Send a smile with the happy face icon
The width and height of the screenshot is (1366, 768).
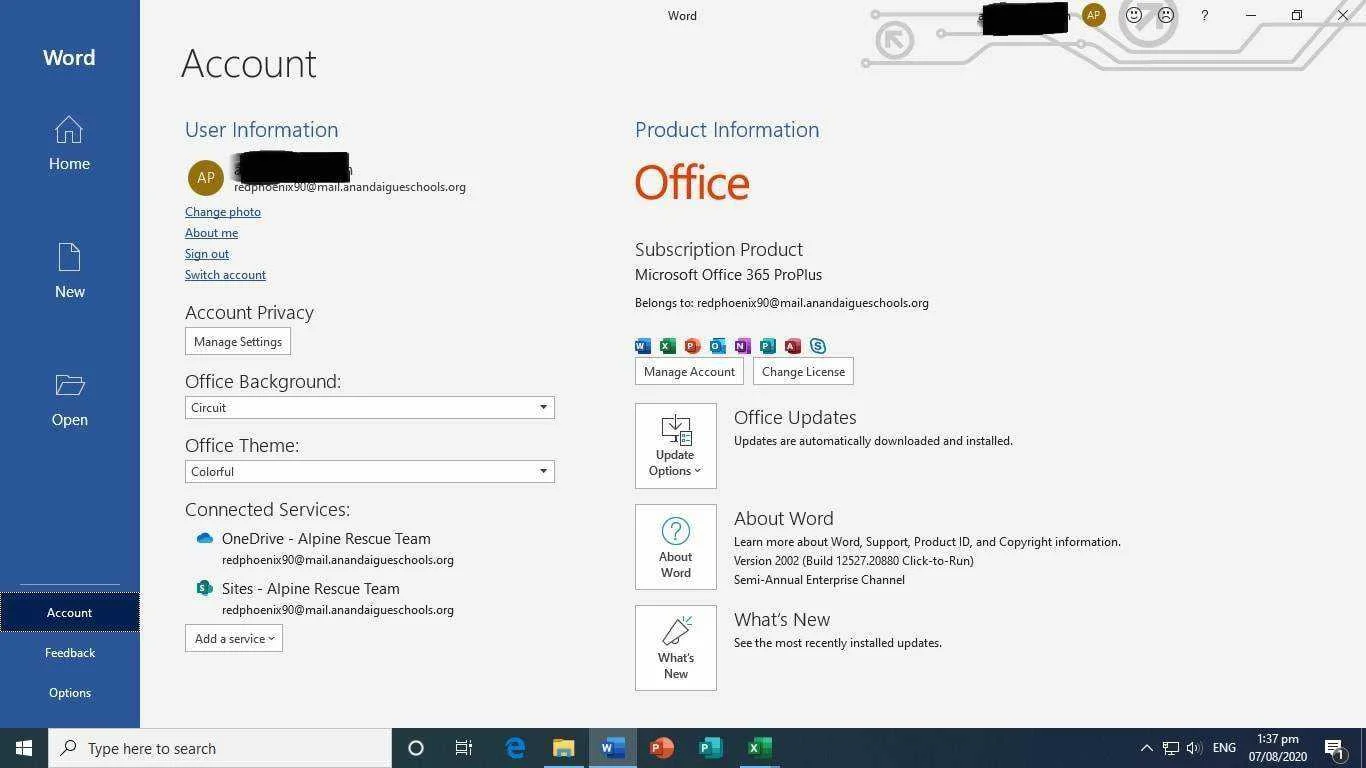click(1134, 15)
